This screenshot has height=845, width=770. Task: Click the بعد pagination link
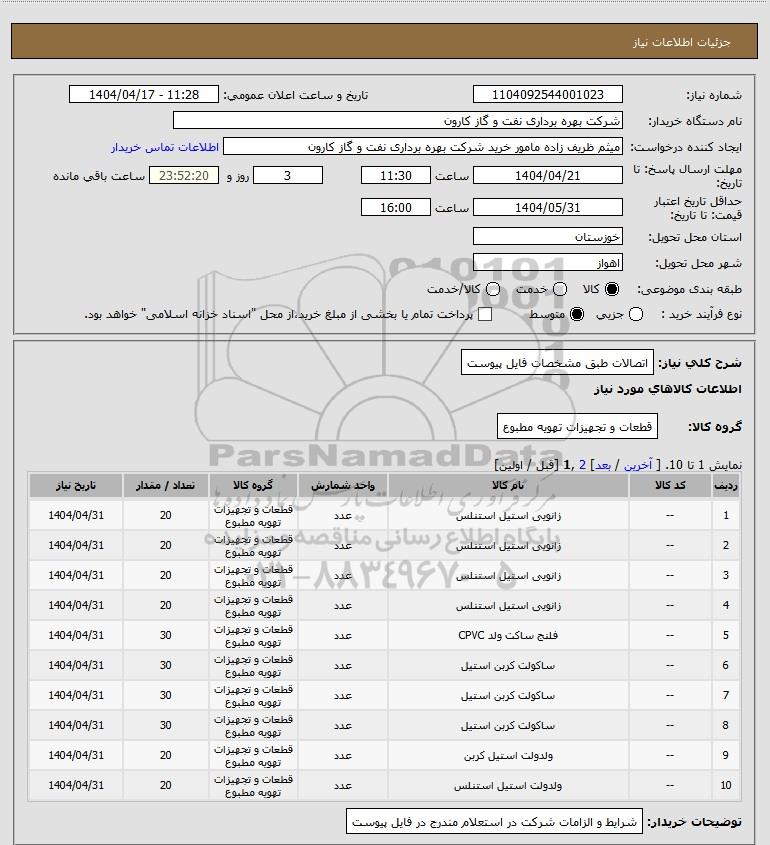tap(602, 465)
